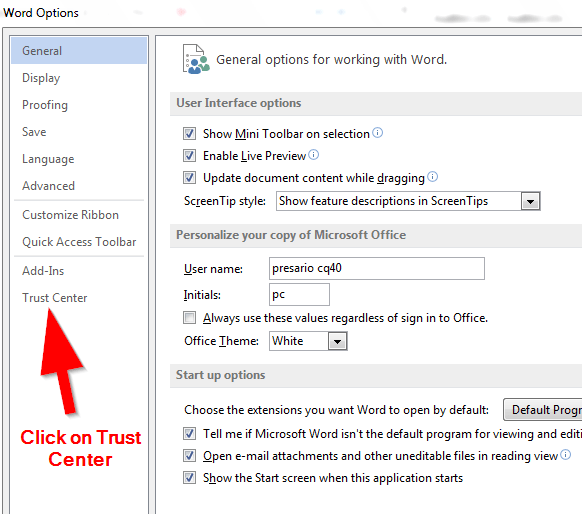
Task: Toggle Show Mini Toolbar on selection checkbox
Action: pos(189,133)
